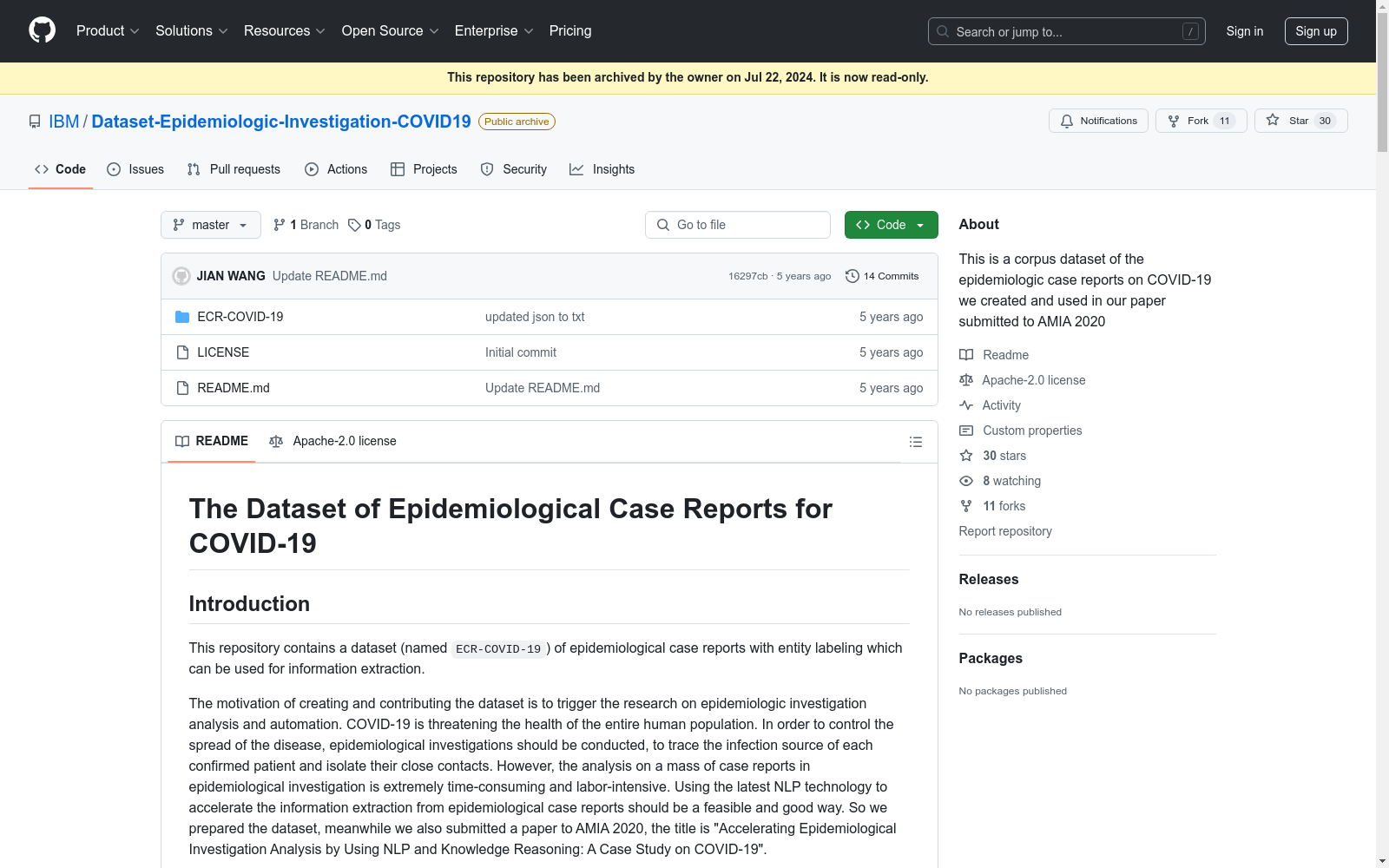Screen dimensions: 1389x868
Task: Click the Readme book icon in About
Action: [966, 355]
